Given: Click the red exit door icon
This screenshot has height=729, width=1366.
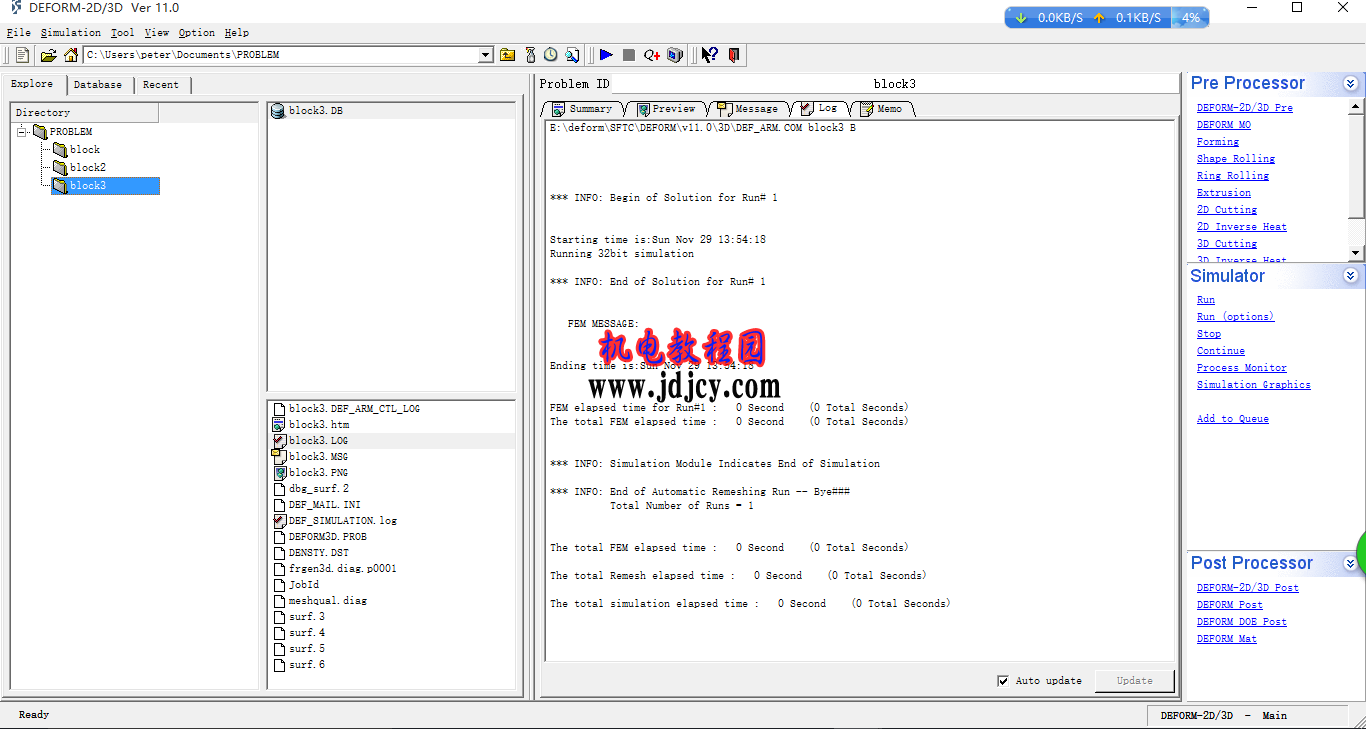Looking at the screenshot, I should click(734, 55).
